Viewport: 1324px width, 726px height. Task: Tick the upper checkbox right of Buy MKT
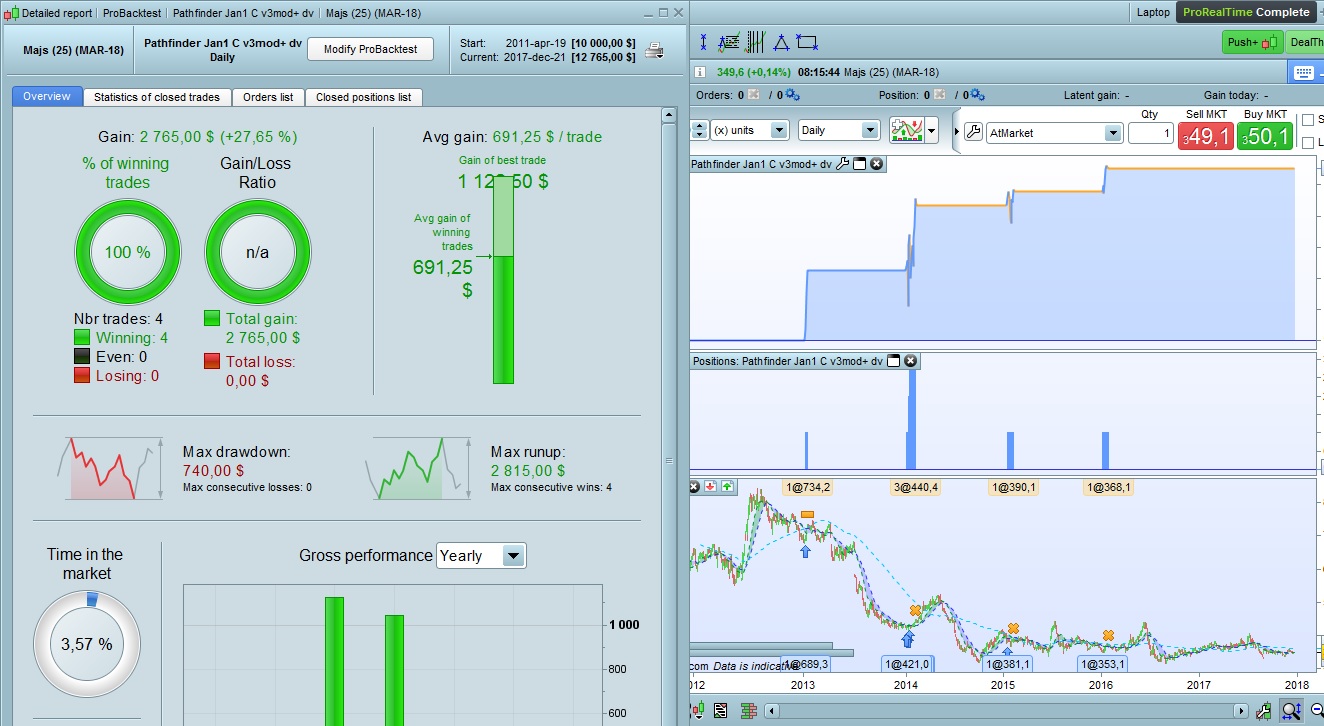(x=1307, y=120)
